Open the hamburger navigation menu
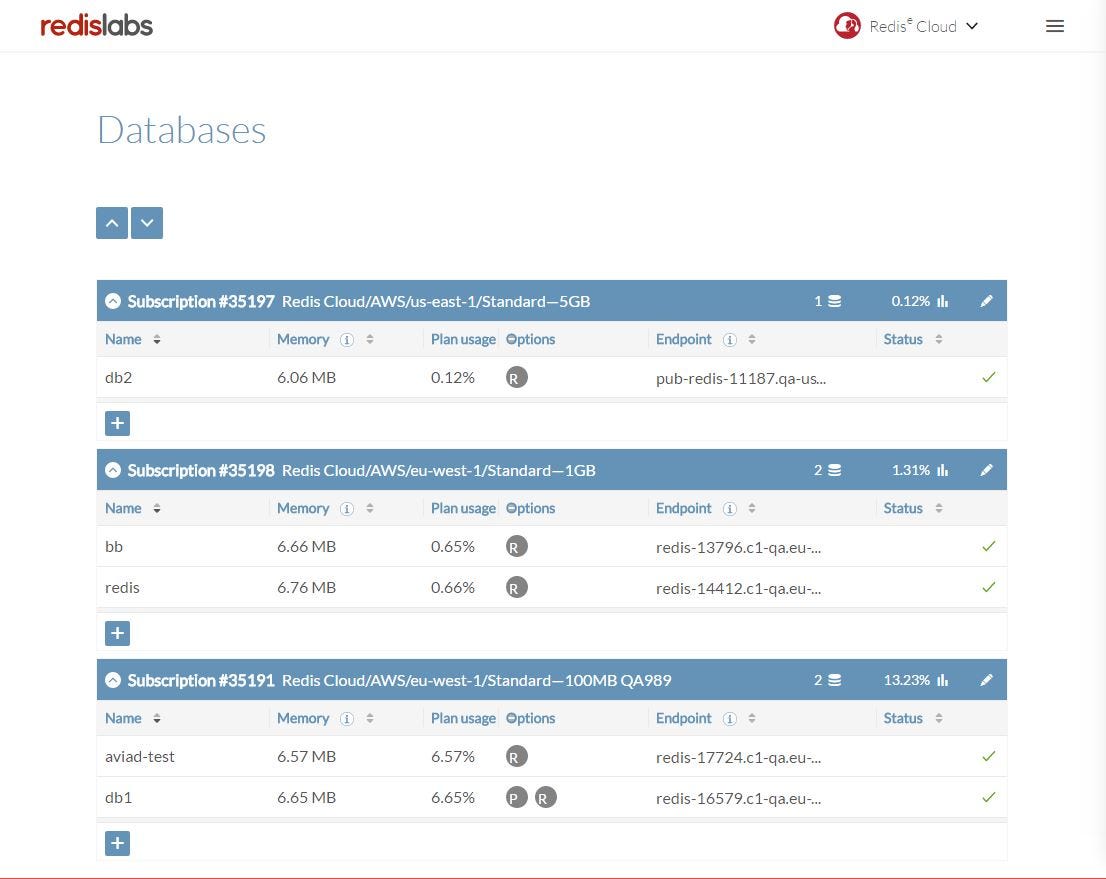Viewport: 1106px width, 879px height. point(1054,26)
